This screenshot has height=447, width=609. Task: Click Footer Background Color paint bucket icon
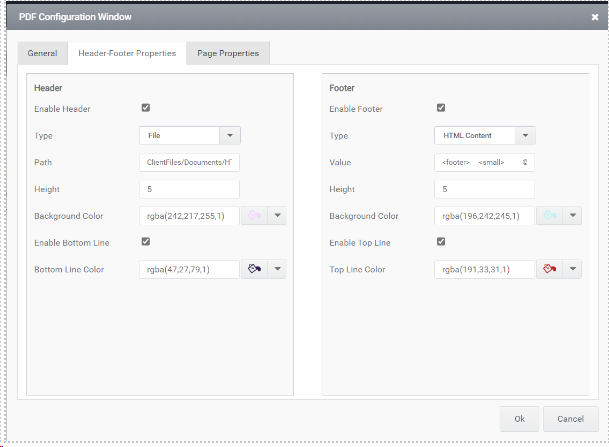tap(550, 216)
